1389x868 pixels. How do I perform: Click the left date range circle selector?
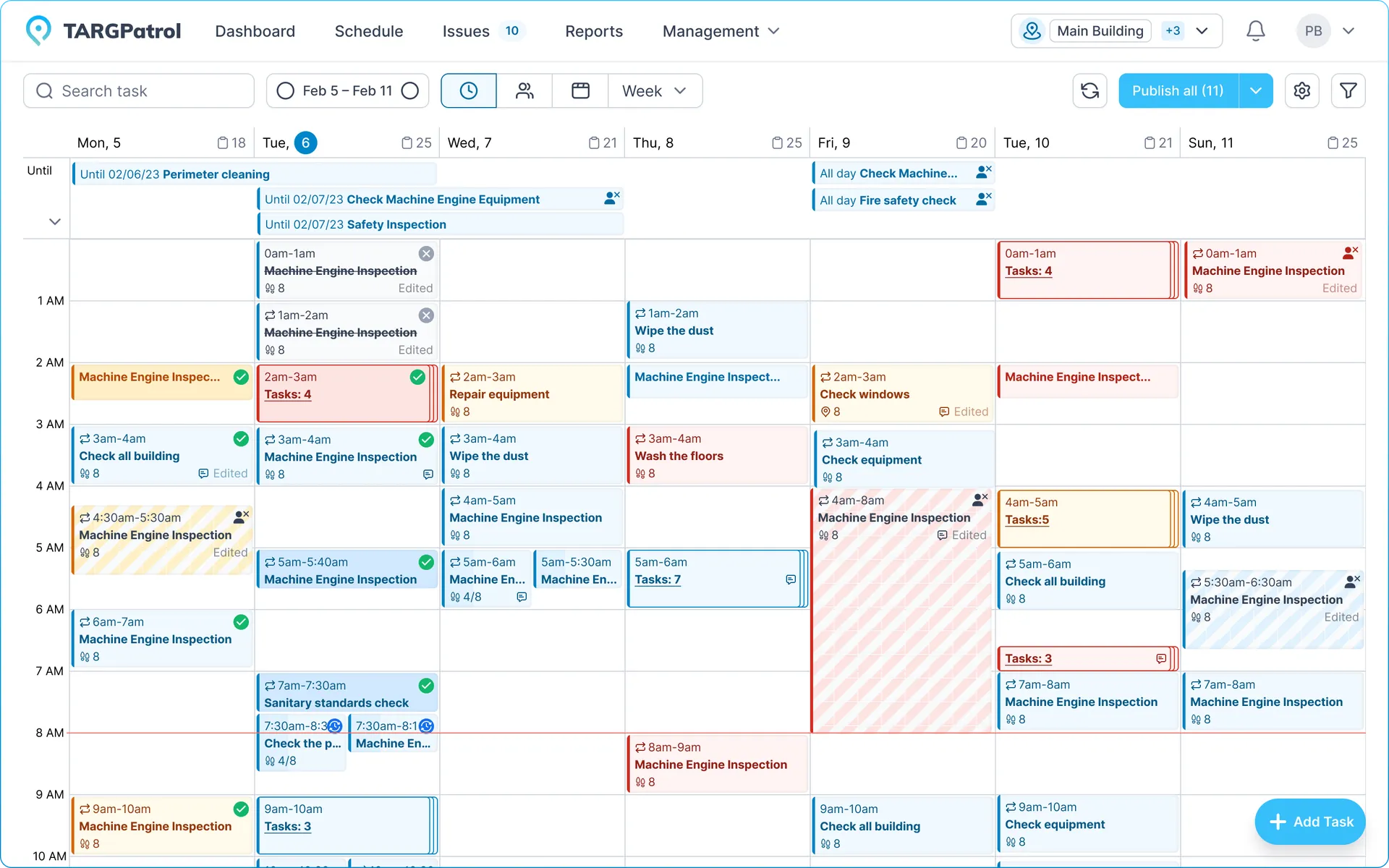pos(285,90)
